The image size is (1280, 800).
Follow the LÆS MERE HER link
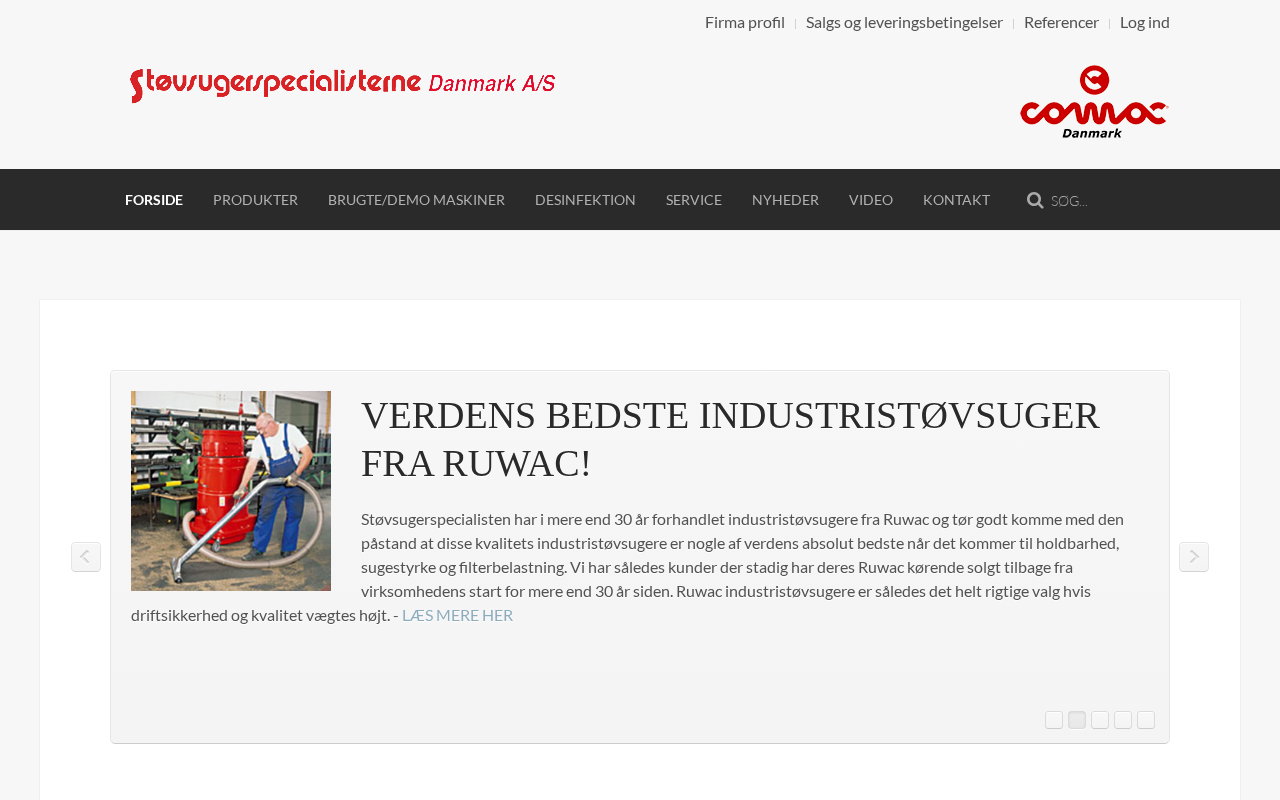click(x=457, y=615)
